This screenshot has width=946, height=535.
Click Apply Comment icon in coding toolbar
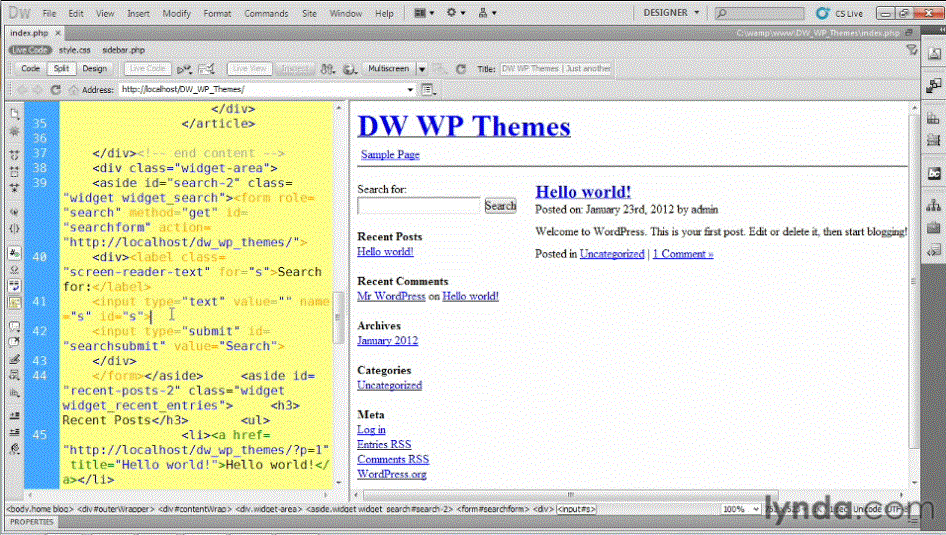pos(14,326)
